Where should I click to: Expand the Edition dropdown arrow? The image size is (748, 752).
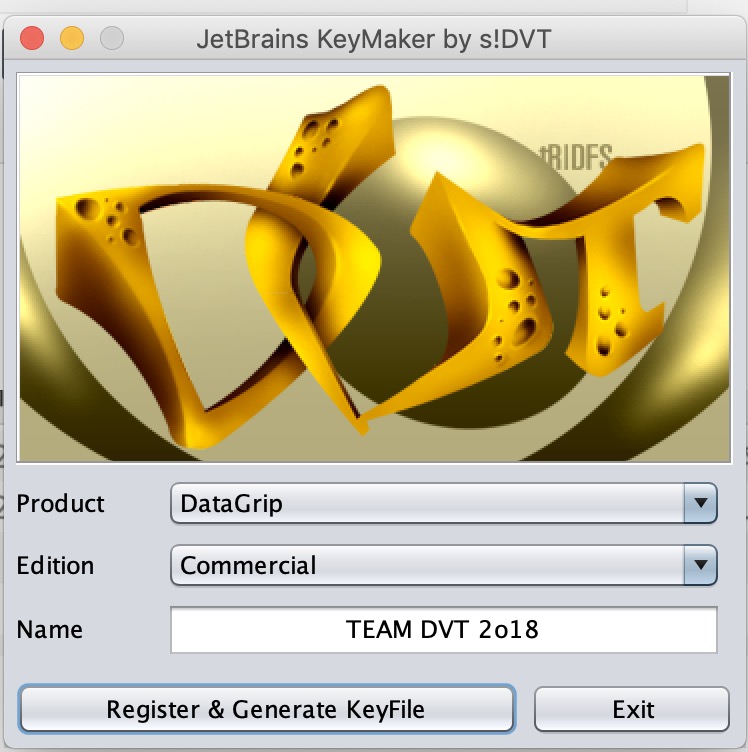pyautogui.click(x=700, y=565)
